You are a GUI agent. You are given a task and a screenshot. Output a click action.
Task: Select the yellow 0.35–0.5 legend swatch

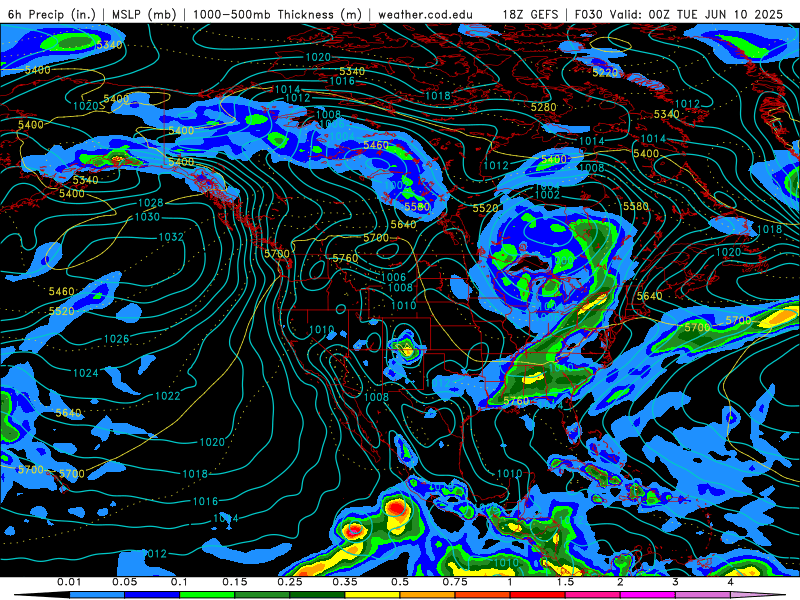pos(372,595)
